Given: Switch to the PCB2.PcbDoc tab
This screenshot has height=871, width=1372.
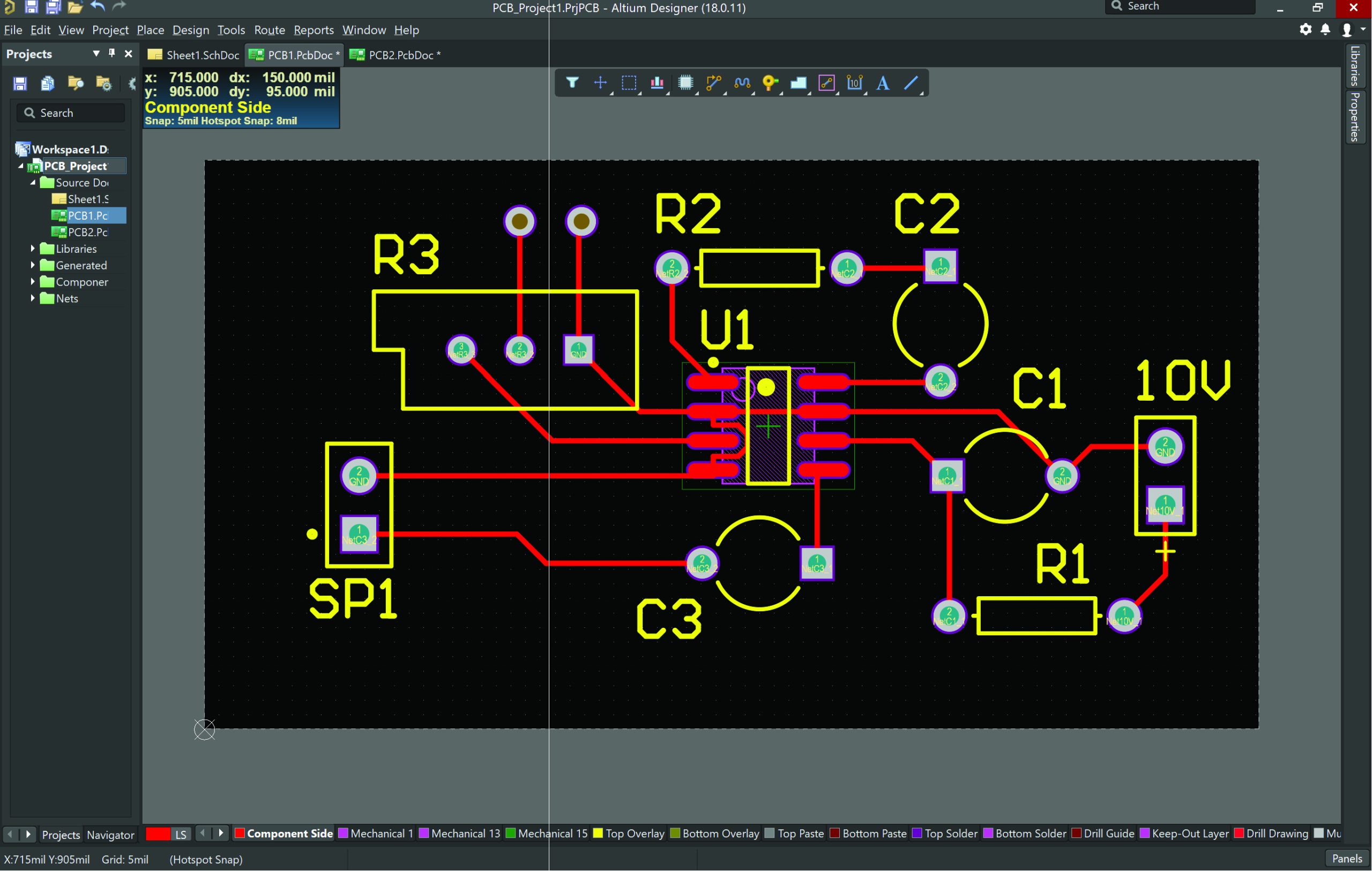Looking at the screenshot, I should click(x=395, y=55).
